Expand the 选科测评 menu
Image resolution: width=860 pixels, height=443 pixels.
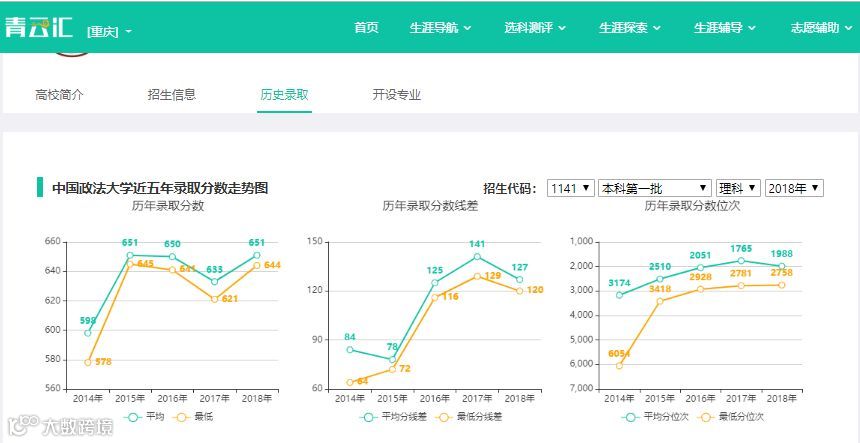coord(535,27)
